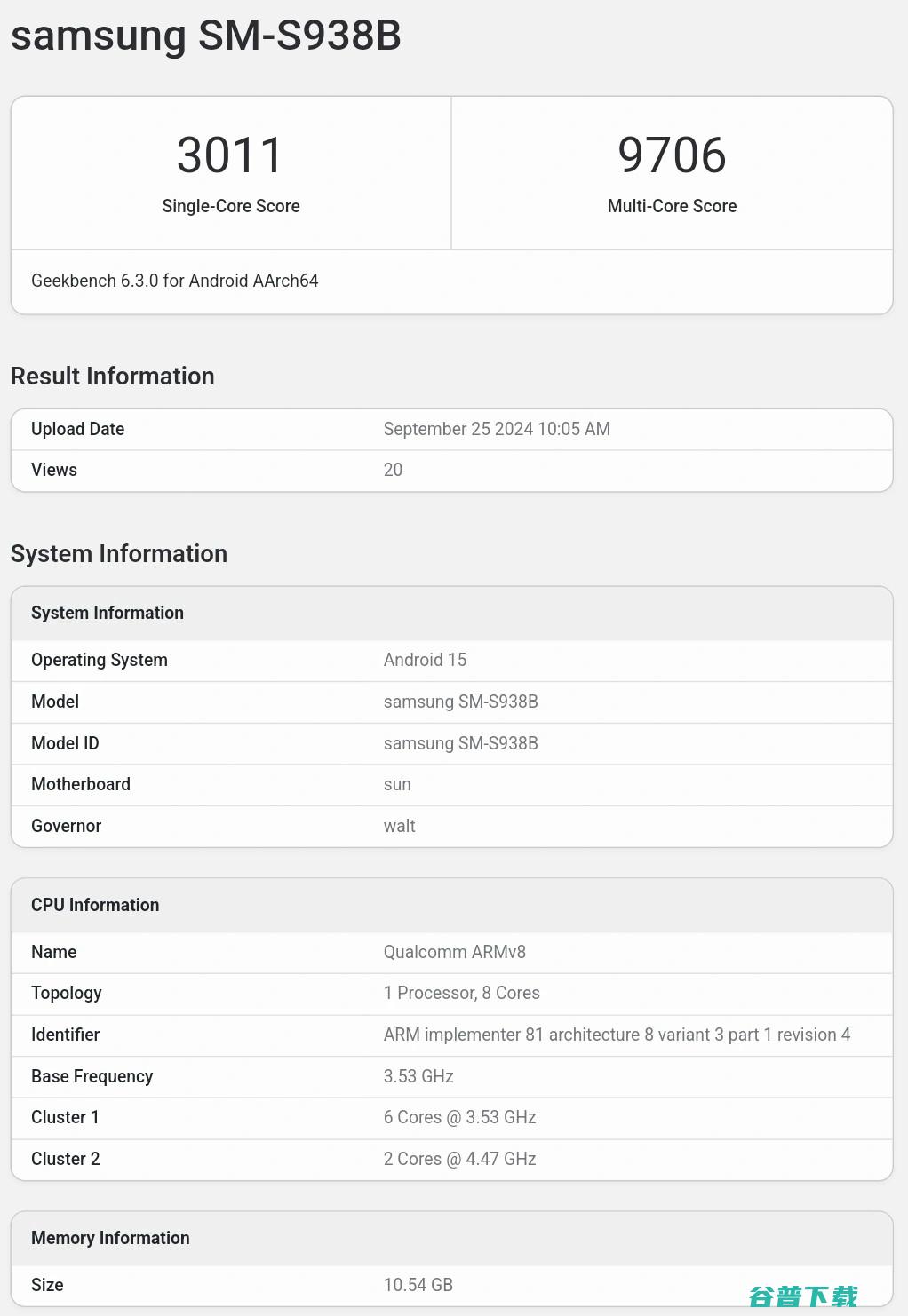Viewport: 908px width, 1316px height.
Task: Select the CPU Name value Qualcomm ARMv8
Action: (x=455, y=952)
